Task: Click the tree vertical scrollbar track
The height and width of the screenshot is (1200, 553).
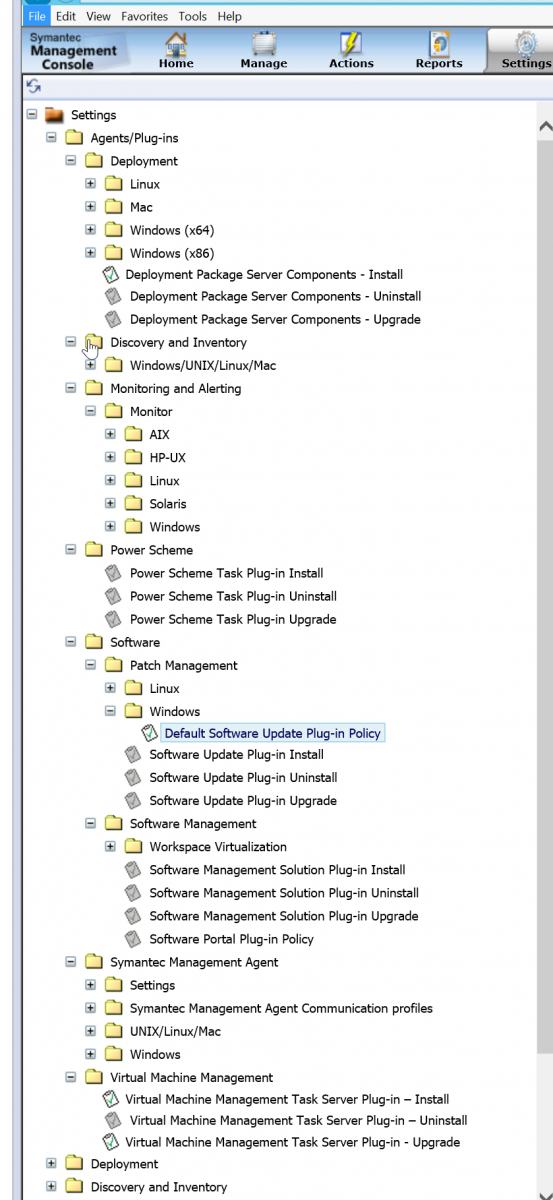Action: click(x=545, y=1120)
